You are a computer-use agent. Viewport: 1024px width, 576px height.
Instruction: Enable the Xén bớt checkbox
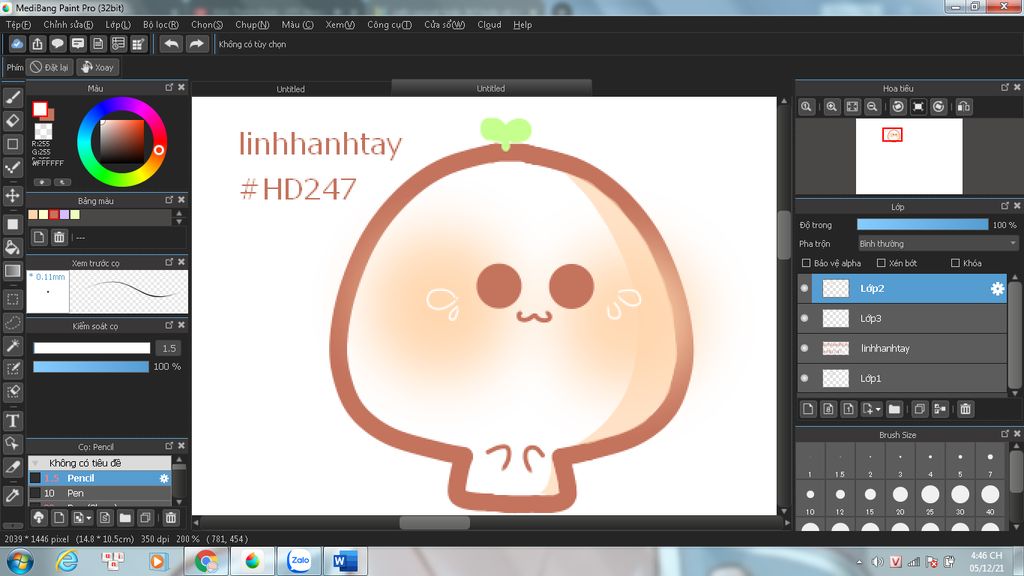(881, 263)
